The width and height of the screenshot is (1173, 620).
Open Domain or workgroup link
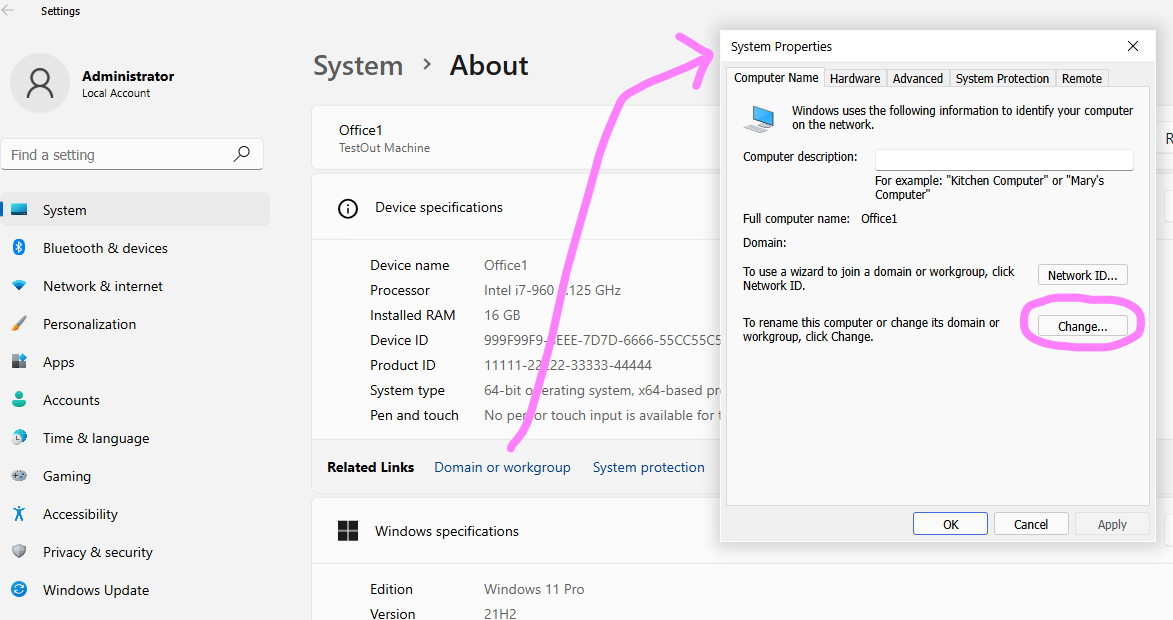coord(502,467)
